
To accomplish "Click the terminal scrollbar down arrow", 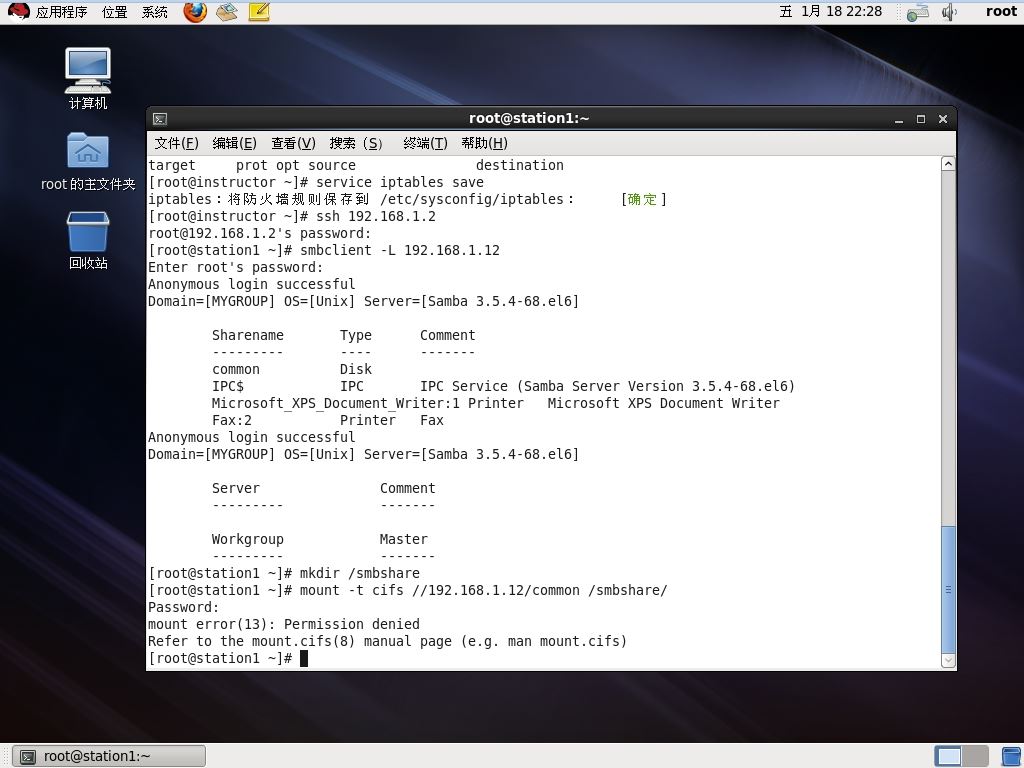I will coord(948,661).
